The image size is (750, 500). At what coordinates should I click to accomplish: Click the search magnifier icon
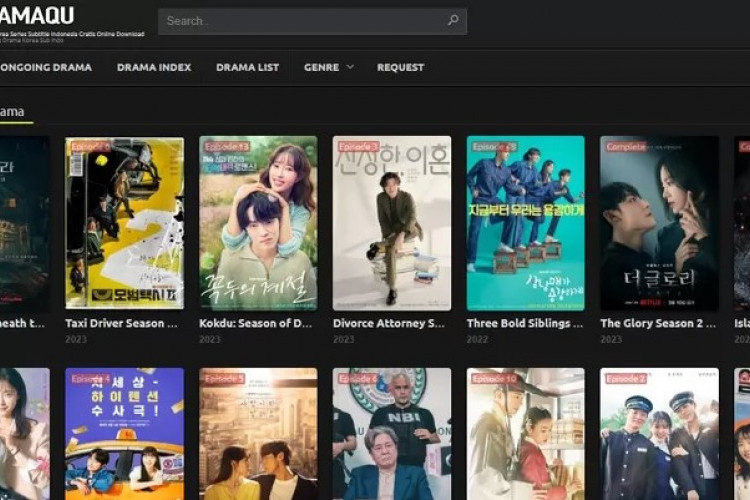pyautogui.click(x=452, y=20)
